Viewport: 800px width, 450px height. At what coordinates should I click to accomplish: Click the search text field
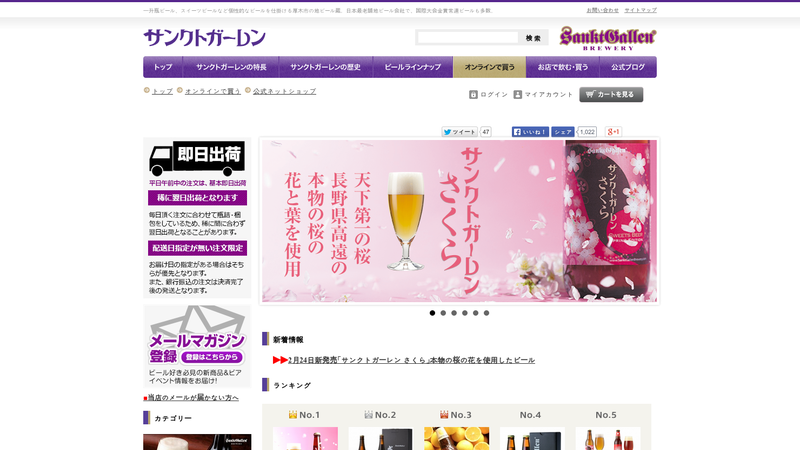[x=468, y=38]
